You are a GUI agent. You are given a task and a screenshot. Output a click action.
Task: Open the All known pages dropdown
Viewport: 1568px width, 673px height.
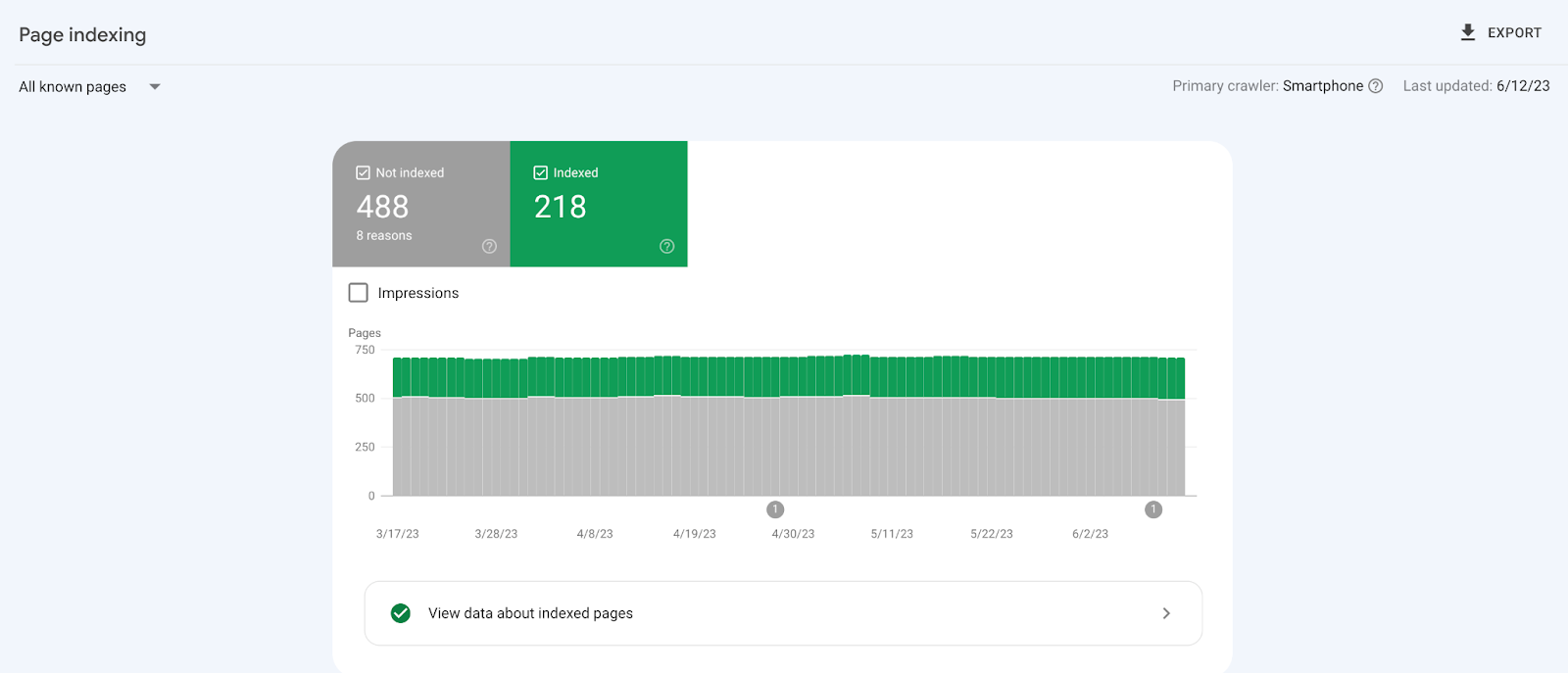(x=73, y=86)
